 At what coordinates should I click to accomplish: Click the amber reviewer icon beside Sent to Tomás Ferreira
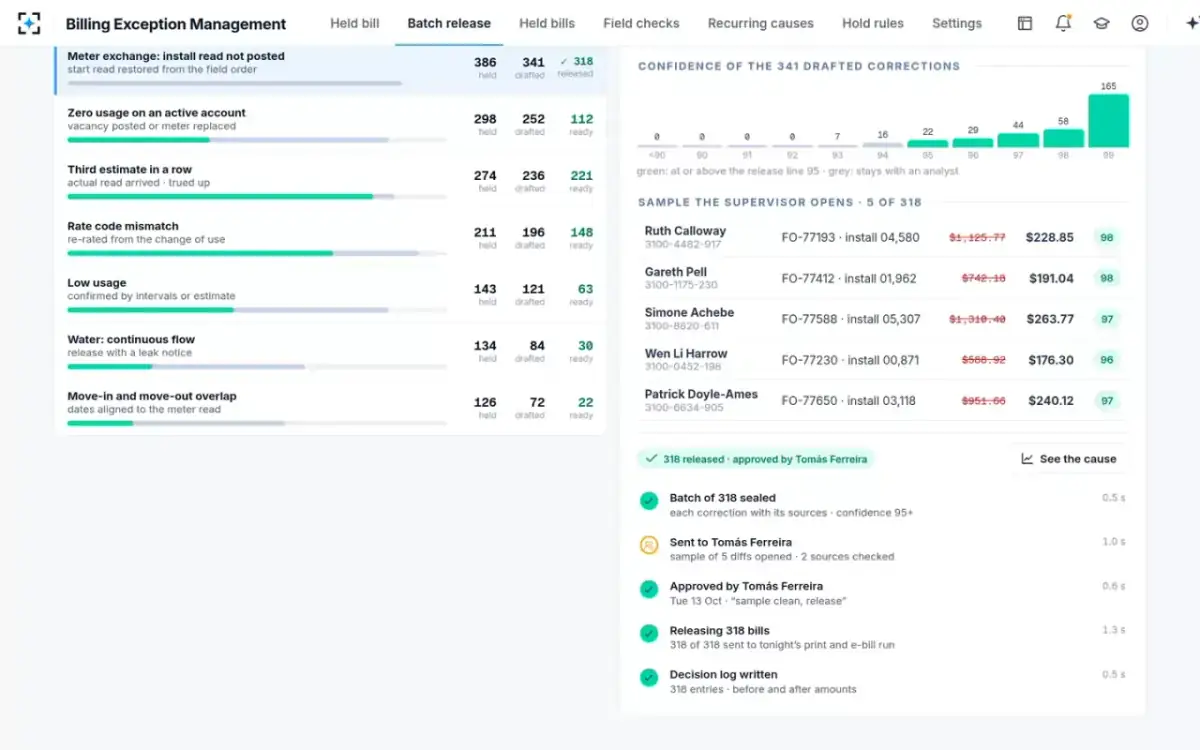(649, 545)
